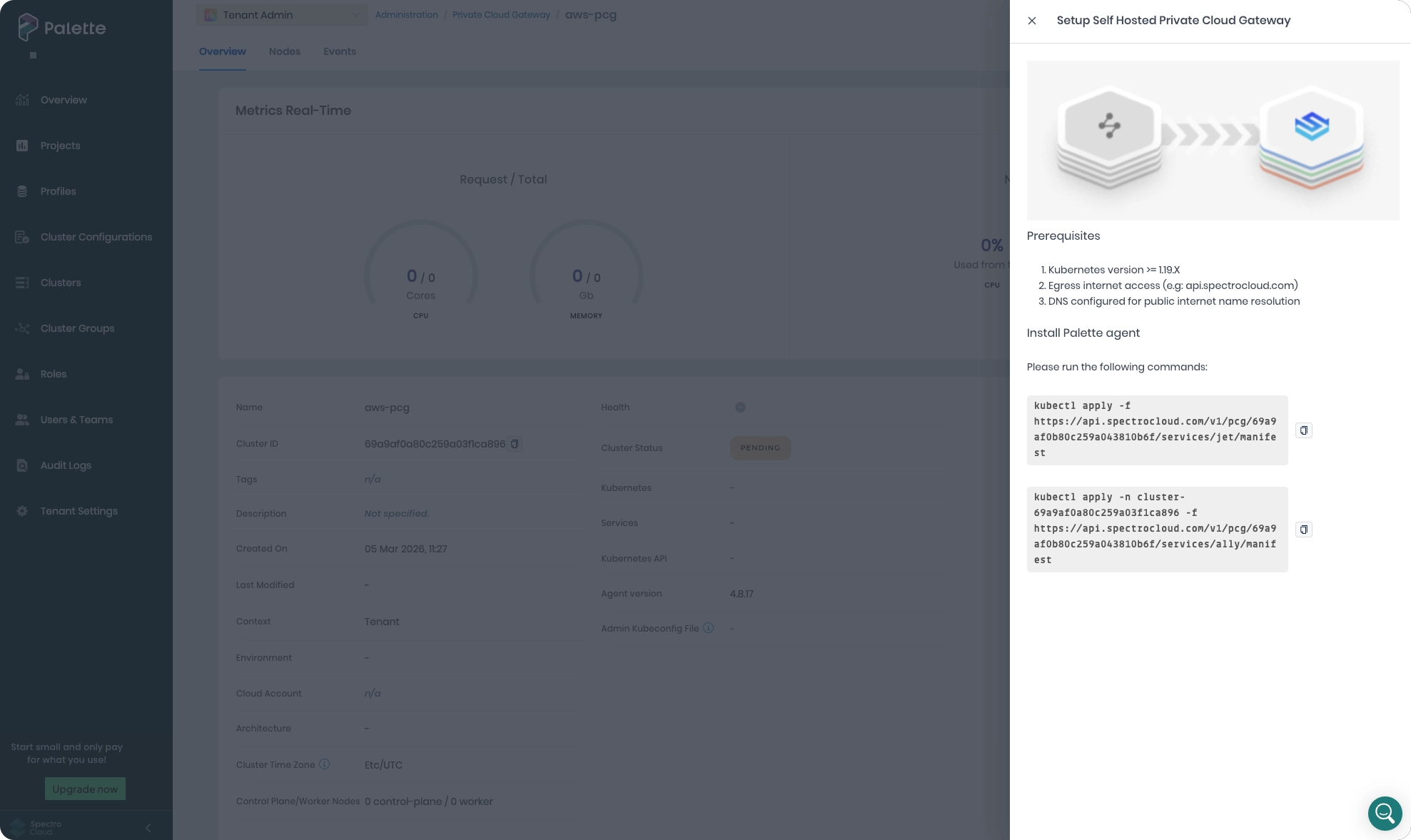The image size is (1411, 840).
Task: Open Cluster Configurations in the sidebar
Action: click(96, 237)
